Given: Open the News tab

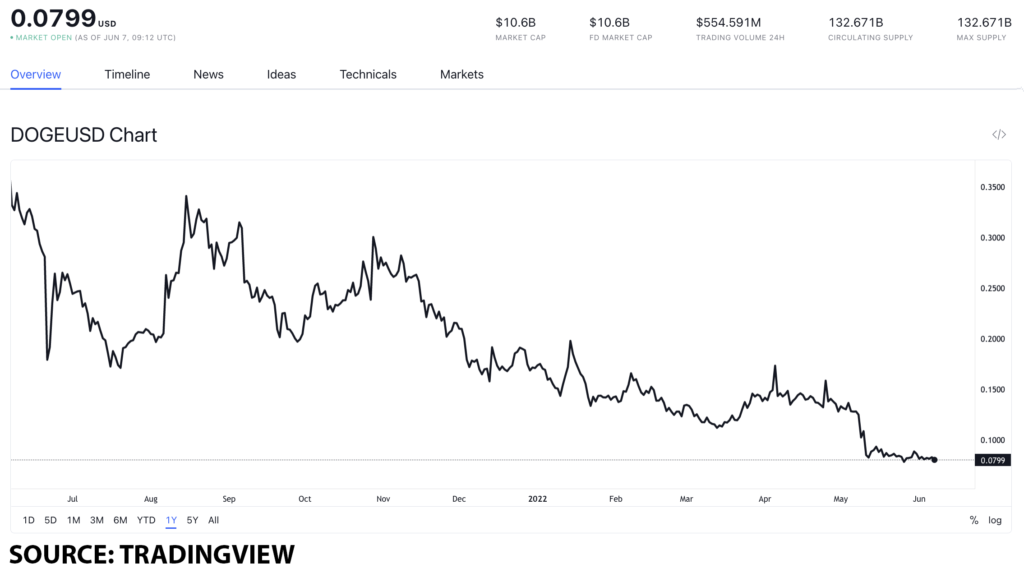Looking at the screenshot, I should click(x=208, y=74).
